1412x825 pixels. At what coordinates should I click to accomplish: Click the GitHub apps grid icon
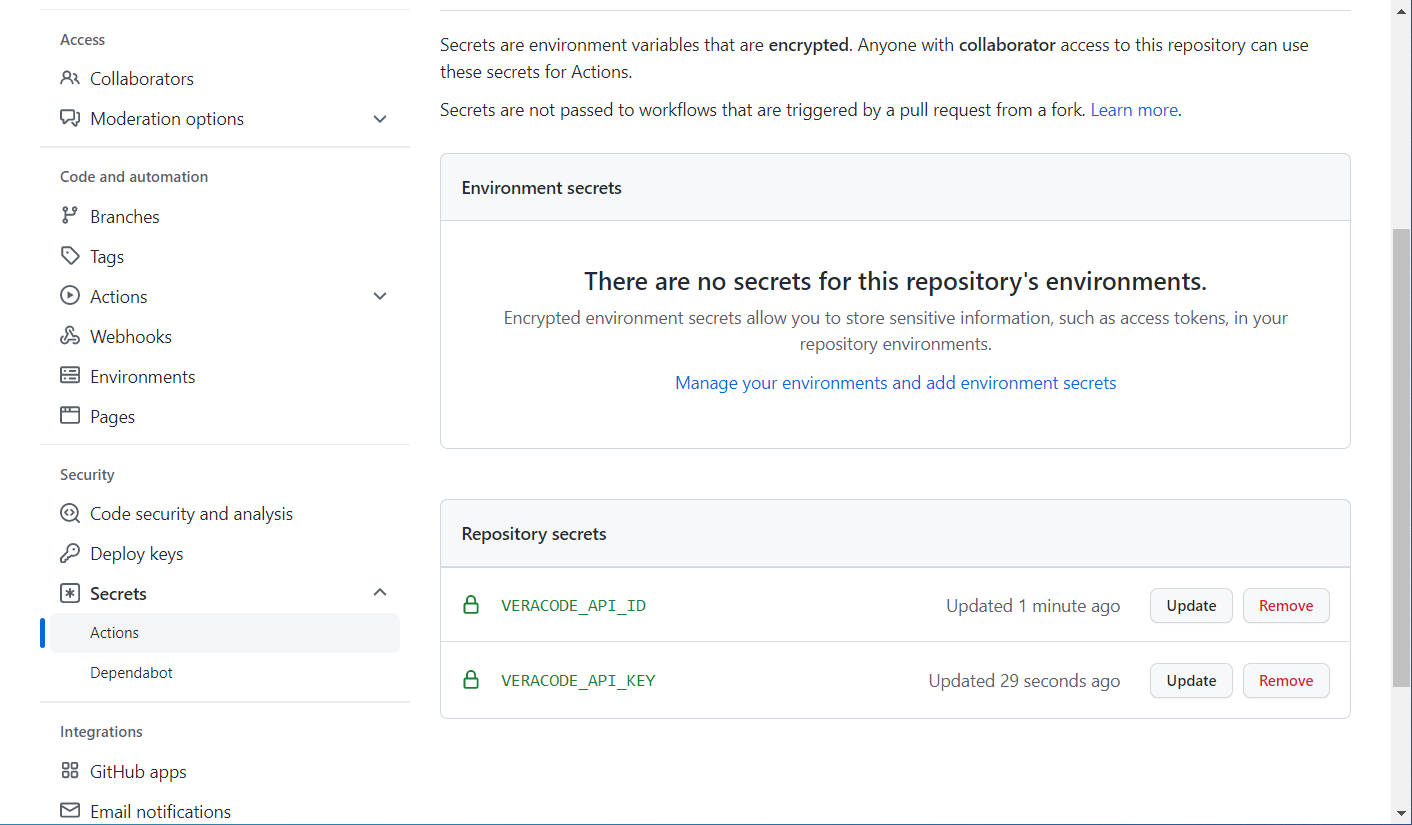tap(70, 771)
